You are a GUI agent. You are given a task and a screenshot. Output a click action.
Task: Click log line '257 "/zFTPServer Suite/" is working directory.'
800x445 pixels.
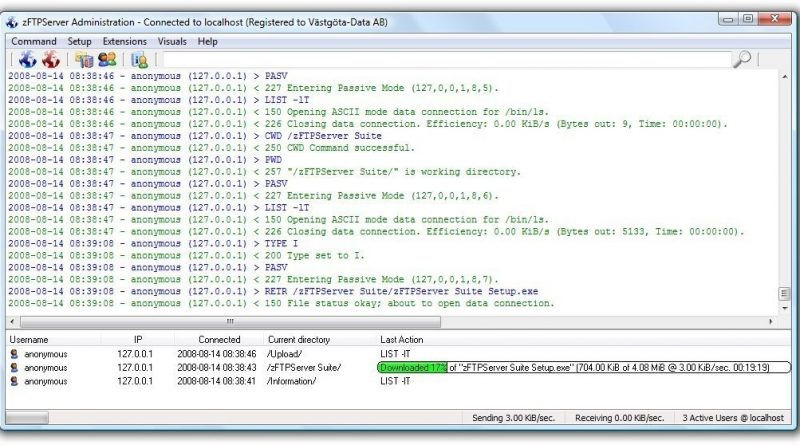click(264, 171)
